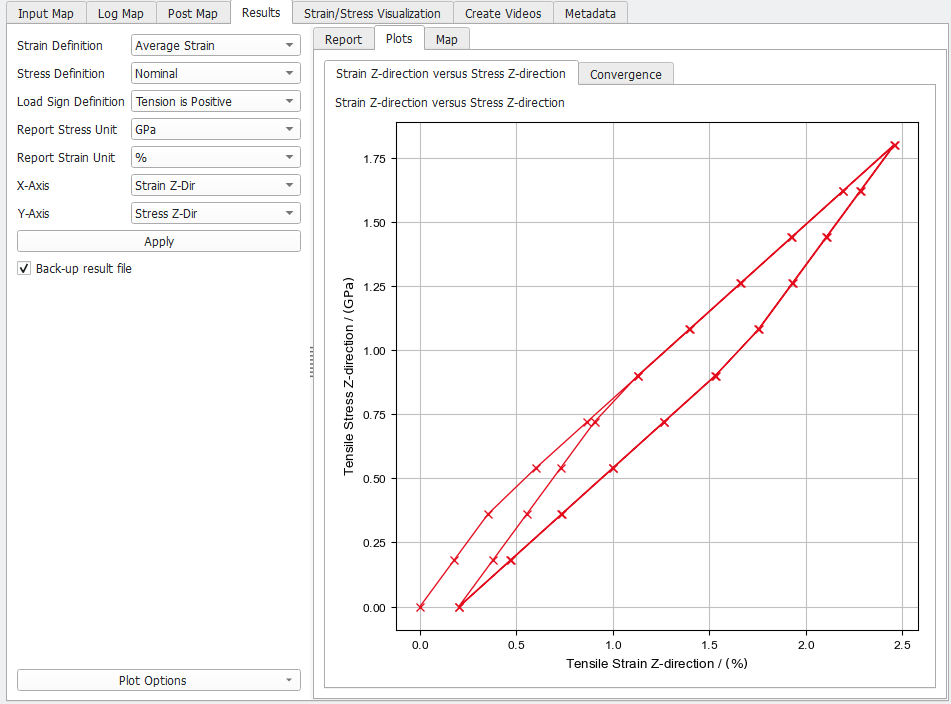Expand the X-Axis dropdown
951x704 pixels.
click(x=216, y=185)
